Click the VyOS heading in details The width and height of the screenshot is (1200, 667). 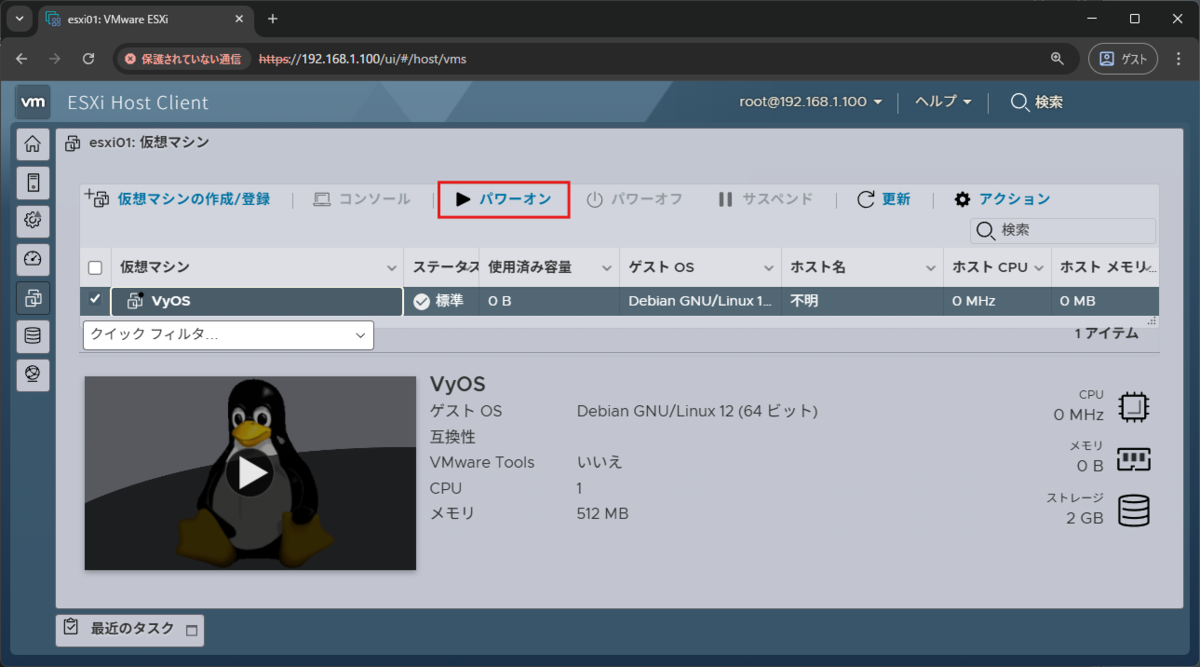tap(457, 384)
